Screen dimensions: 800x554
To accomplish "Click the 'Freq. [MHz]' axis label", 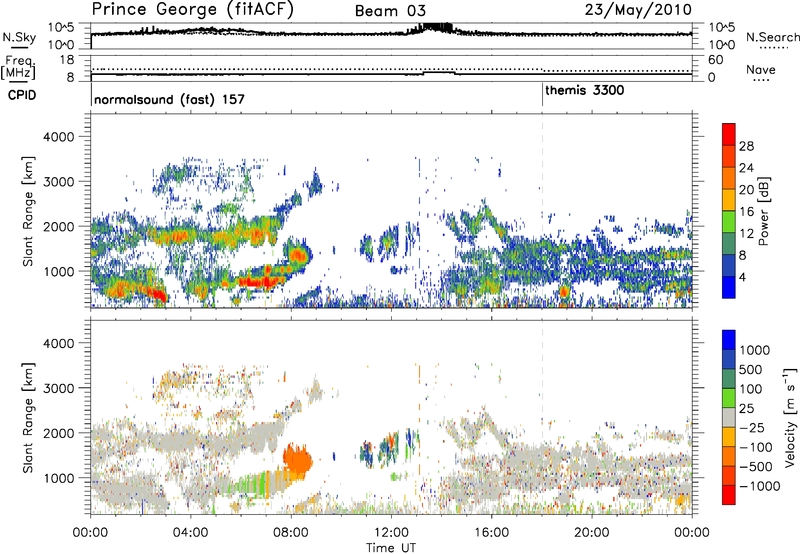I will pyautogui.click(x=18, y=68).
